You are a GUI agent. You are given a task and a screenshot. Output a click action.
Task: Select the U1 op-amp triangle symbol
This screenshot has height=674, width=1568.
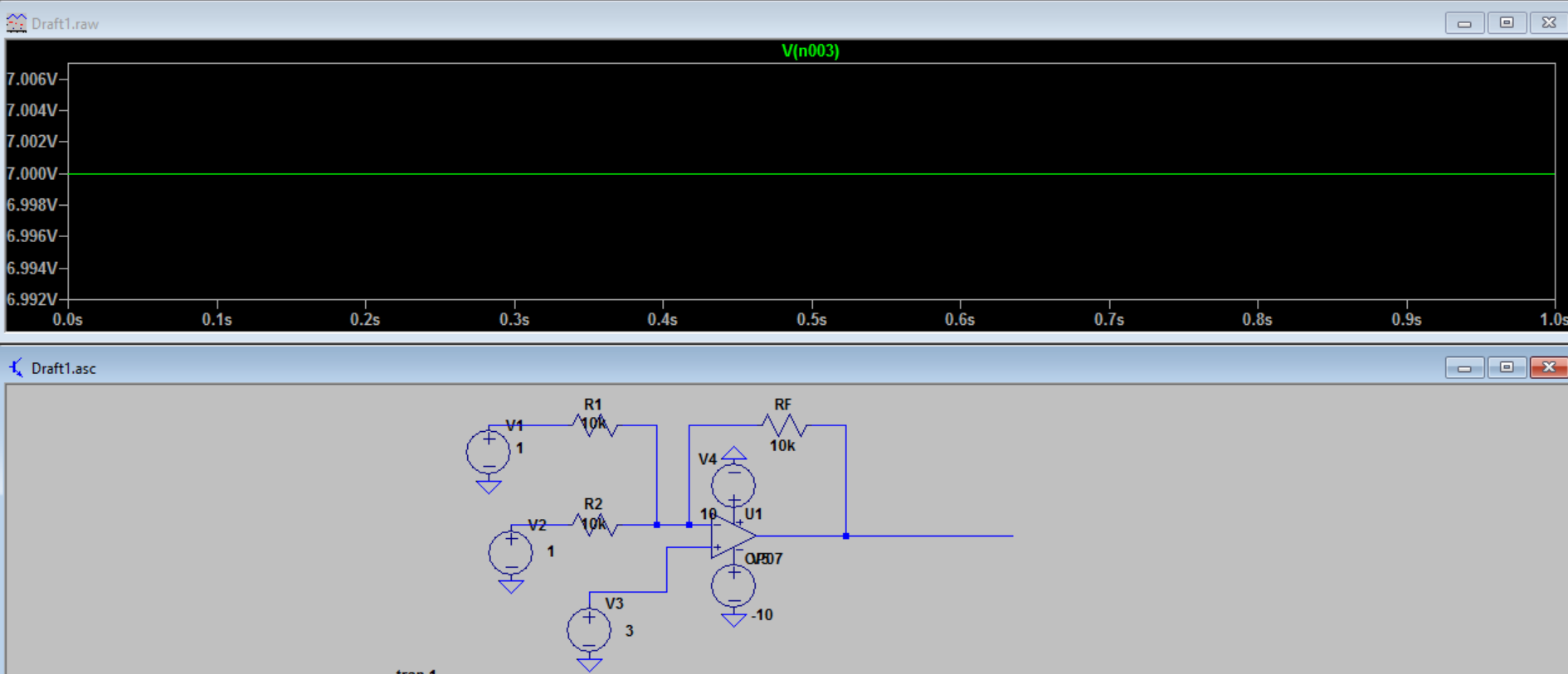pos(733,536)
